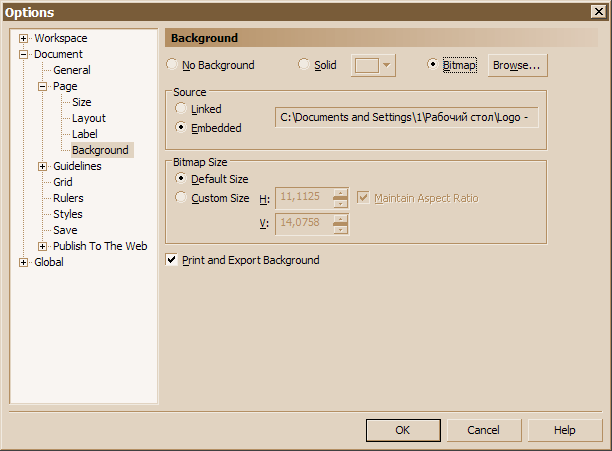The height and width of the screenshot is (451, 612).
Task: Open Help for this dialog
Action: 565,430
